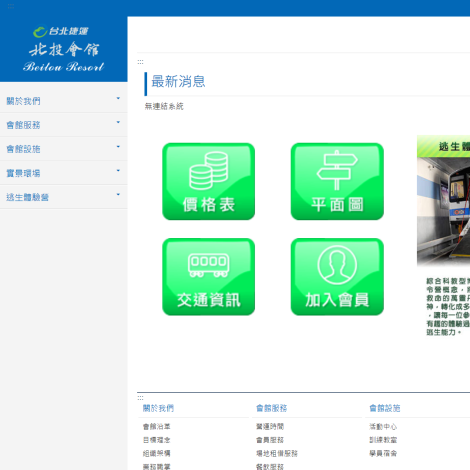The height and width of the screenshot is (470, 470).
Task: Expand the 會館服務 sidebar arrow
Action: point(118,122)
